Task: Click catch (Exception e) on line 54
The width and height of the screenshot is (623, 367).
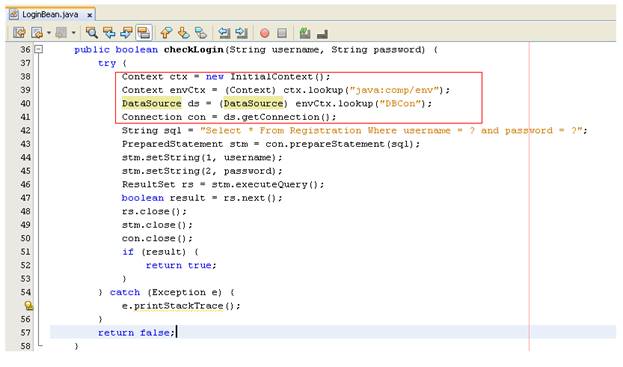Action: [166, 292]
